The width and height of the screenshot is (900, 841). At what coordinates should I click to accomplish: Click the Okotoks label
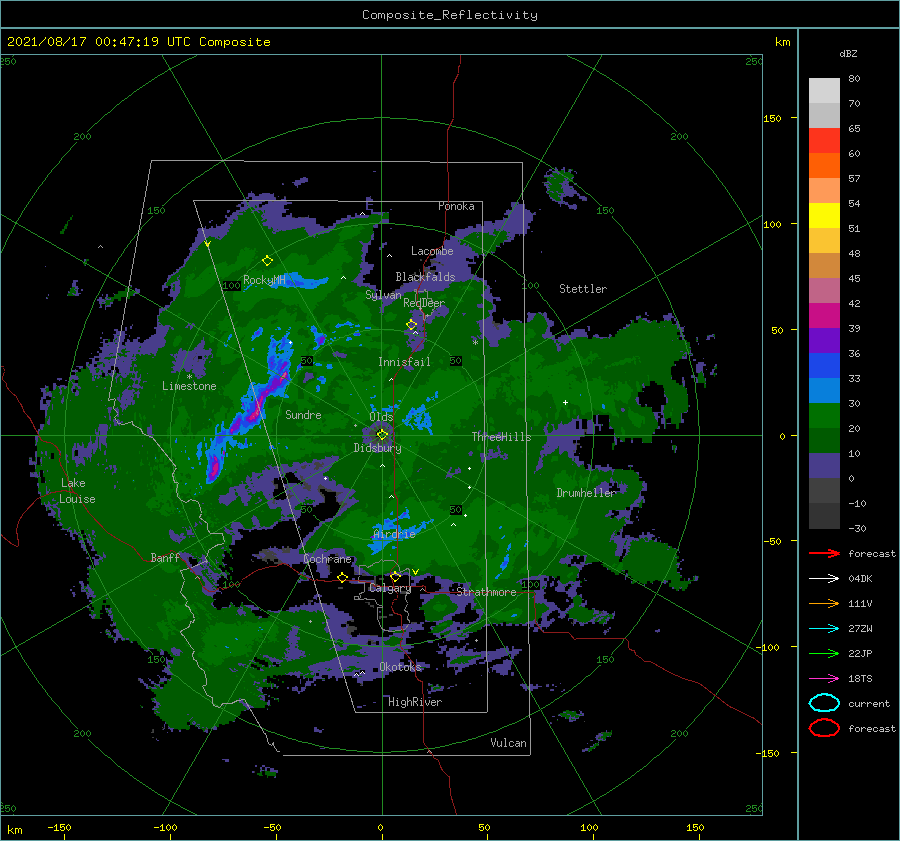point(400,666)
